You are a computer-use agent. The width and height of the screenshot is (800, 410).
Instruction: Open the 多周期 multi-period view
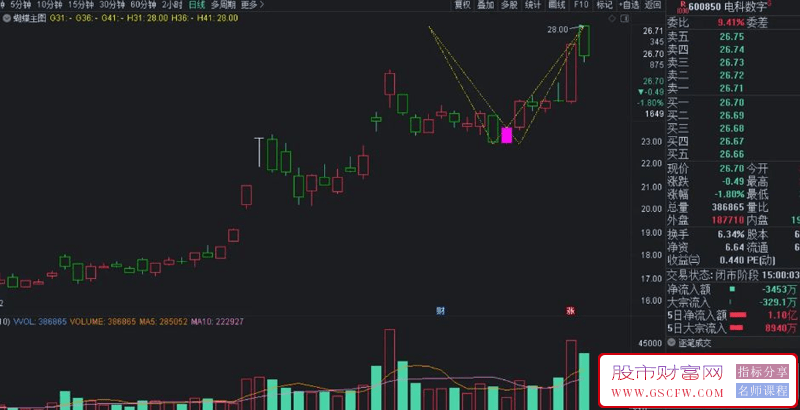tap(223, 5)
